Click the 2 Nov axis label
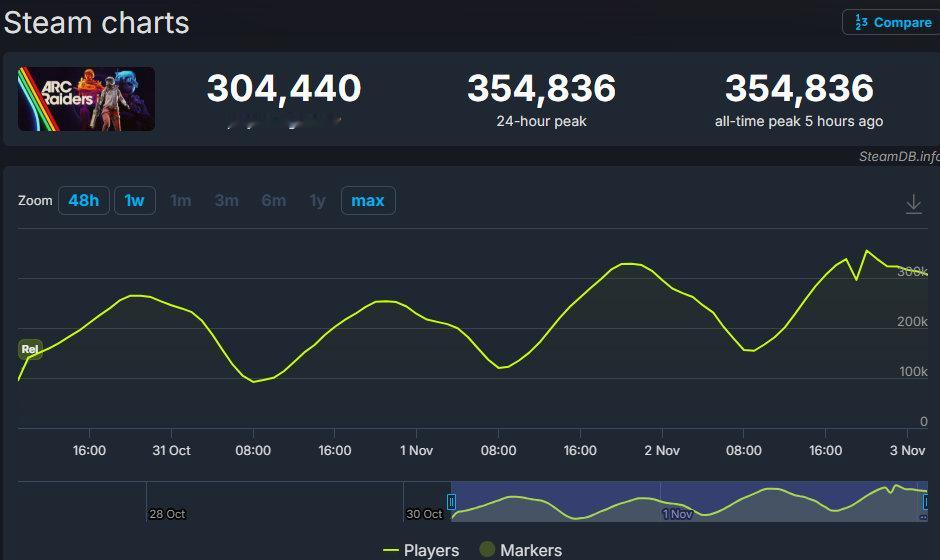 point(662,450)
